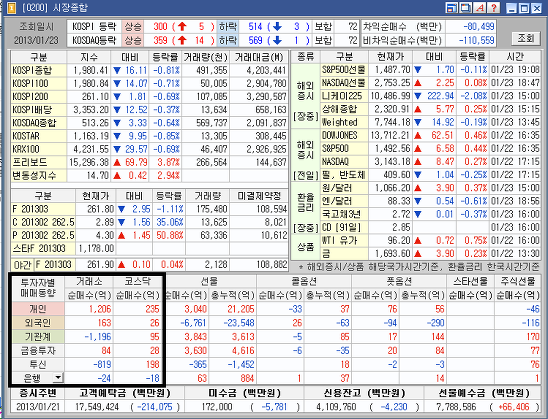548x419 pixels.
Task: Select the 국고채3년 row label
Action: click(344, 214)
